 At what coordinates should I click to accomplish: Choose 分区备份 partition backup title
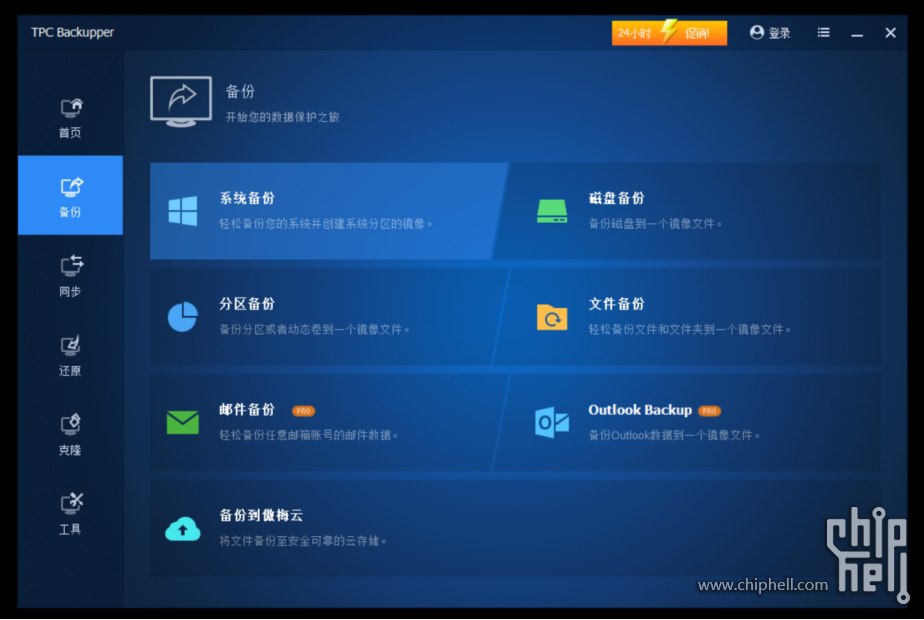tap(247, 304)
